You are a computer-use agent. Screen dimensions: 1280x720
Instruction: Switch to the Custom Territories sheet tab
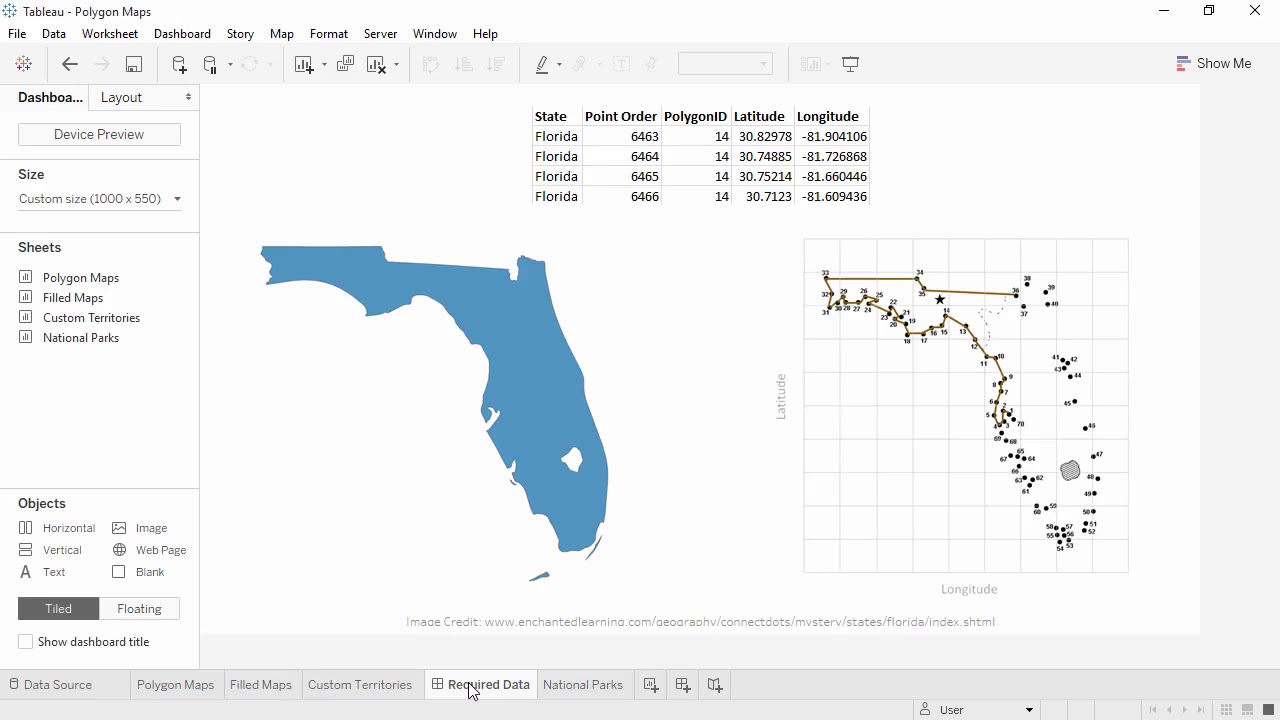(360, 685)
